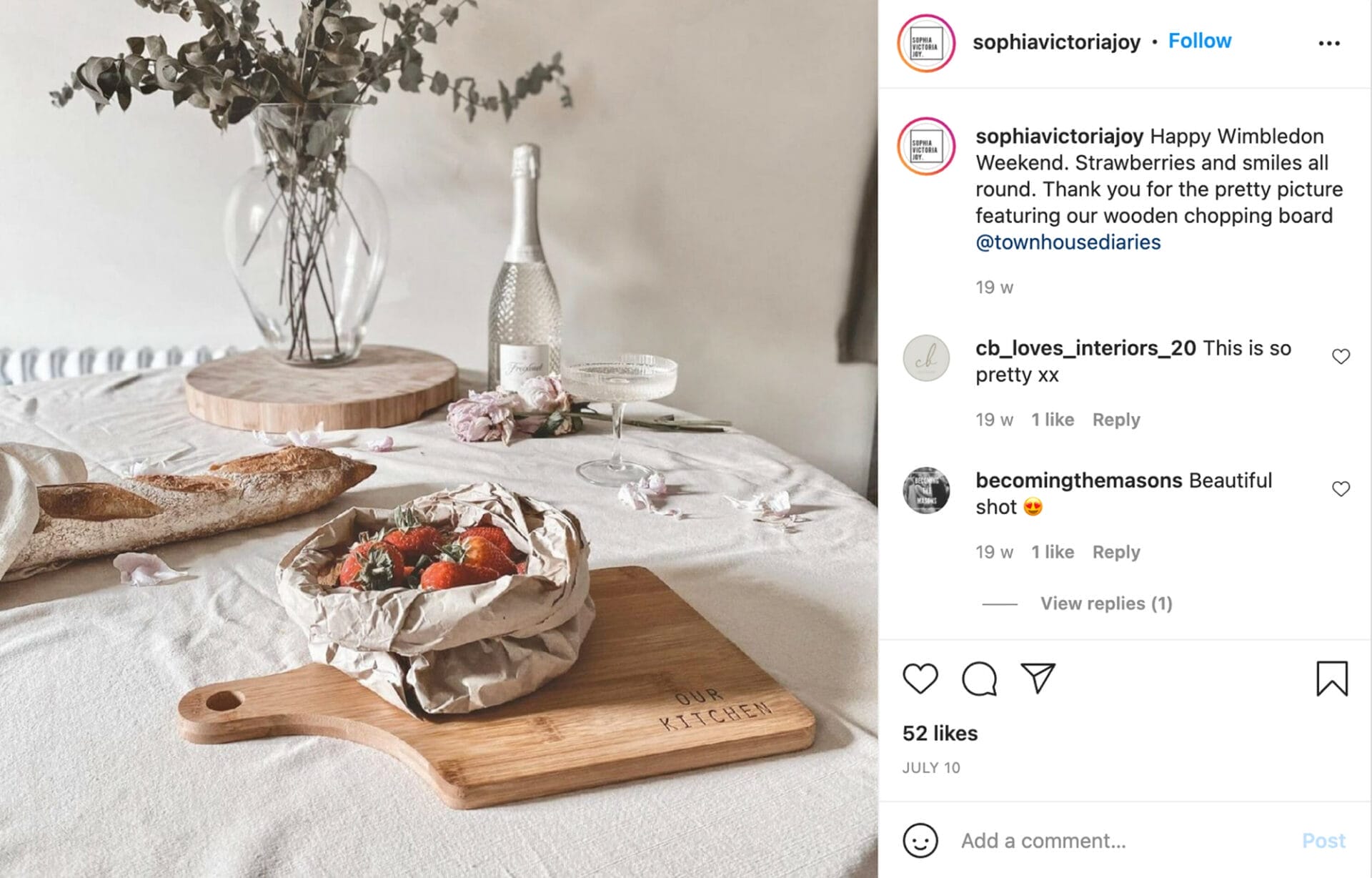Like becomingthemasons' comment heart

point(1341,488)
